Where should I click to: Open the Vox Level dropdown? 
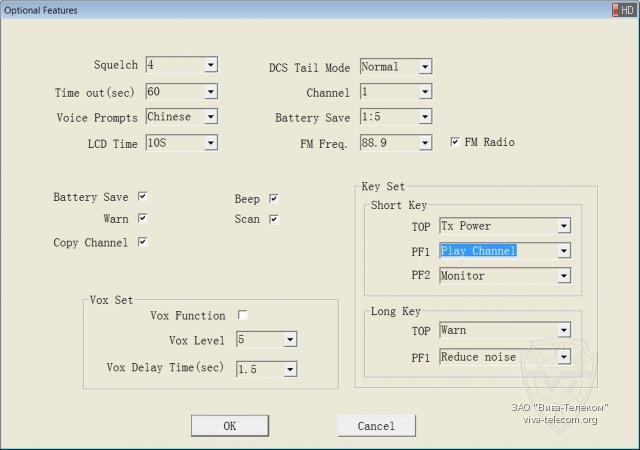click(x=290, y=340)
